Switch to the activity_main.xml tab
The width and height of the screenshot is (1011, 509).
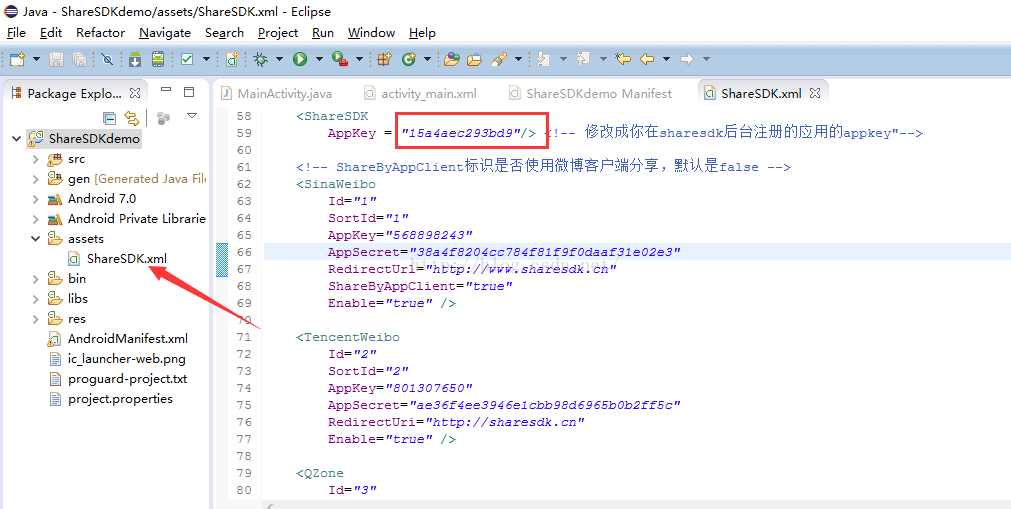point(420,94)
